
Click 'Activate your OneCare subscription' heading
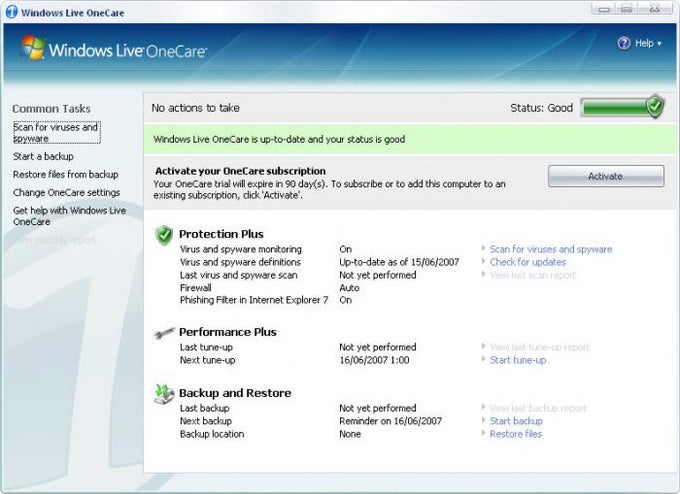coord(240,171)
